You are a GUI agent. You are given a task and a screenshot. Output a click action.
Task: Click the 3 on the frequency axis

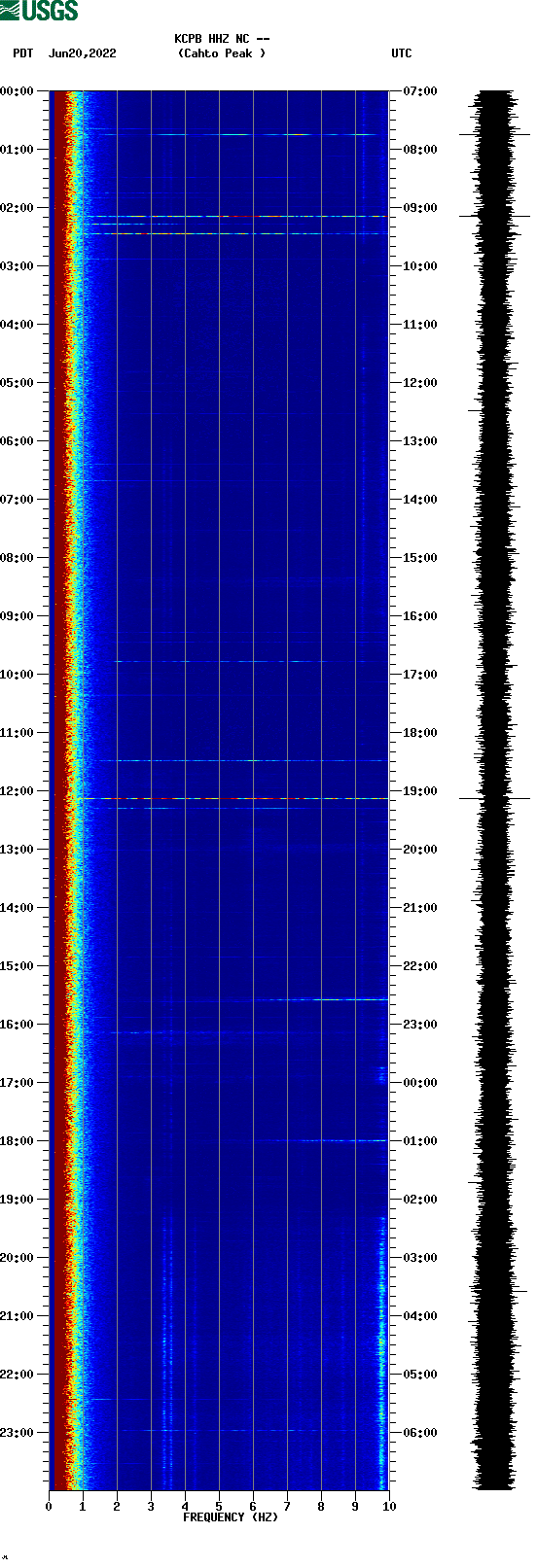tap(151, 1507)
